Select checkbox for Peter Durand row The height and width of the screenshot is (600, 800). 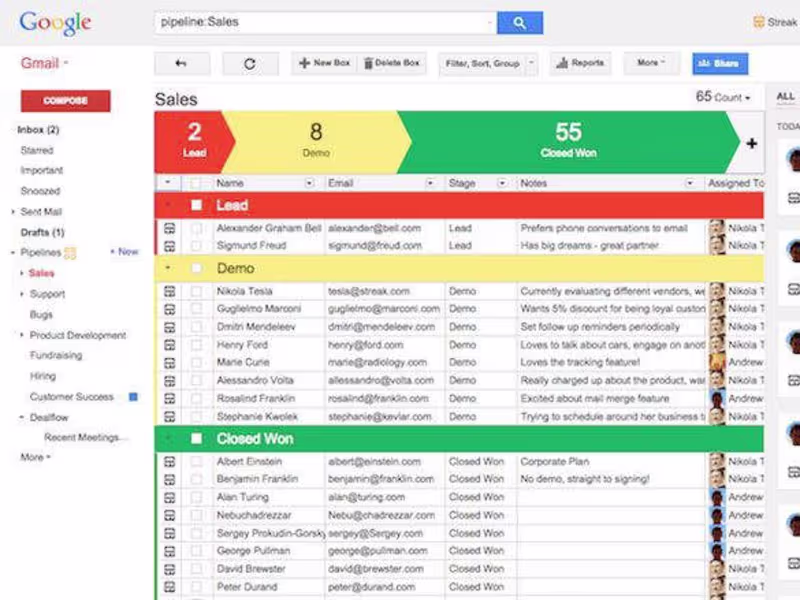[196, 587]
